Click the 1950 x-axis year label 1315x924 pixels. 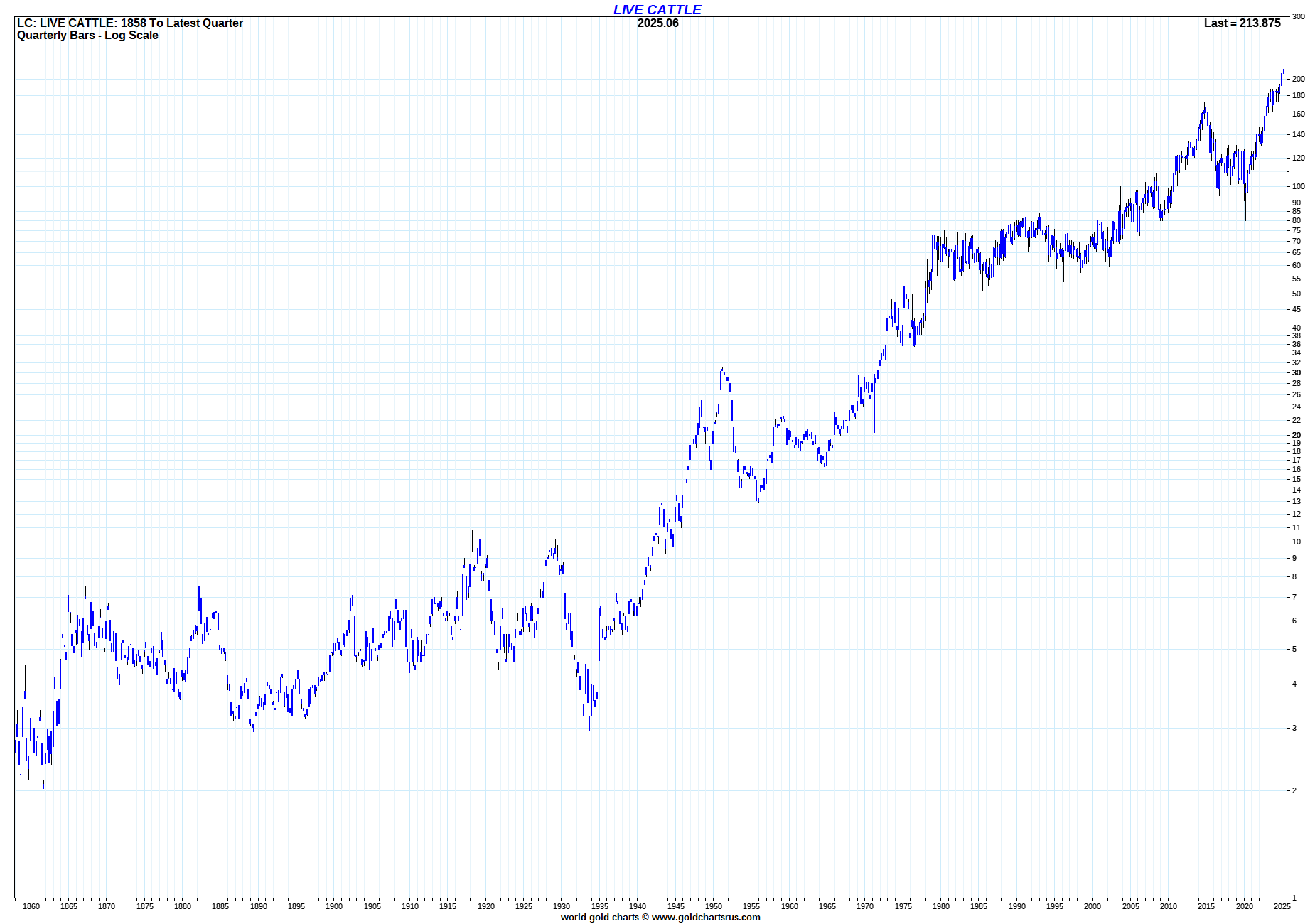coord(714,906)
